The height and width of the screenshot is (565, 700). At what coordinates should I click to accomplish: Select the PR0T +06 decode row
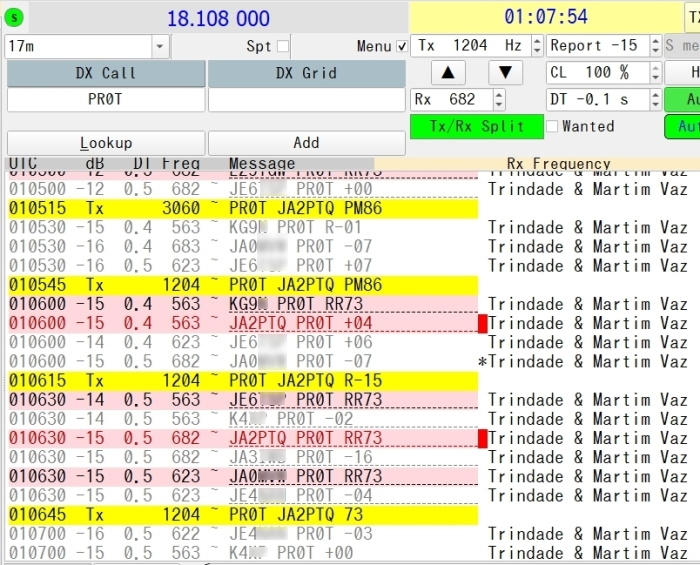coord(243,342)
